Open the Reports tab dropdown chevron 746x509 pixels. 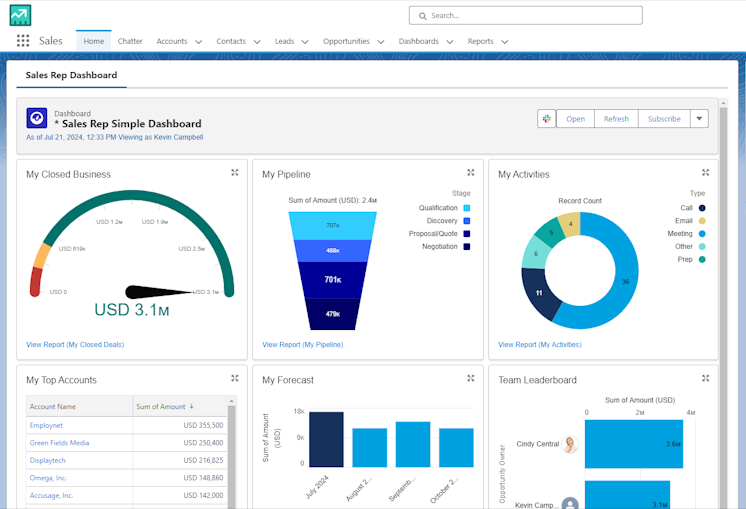click(505, 42)
